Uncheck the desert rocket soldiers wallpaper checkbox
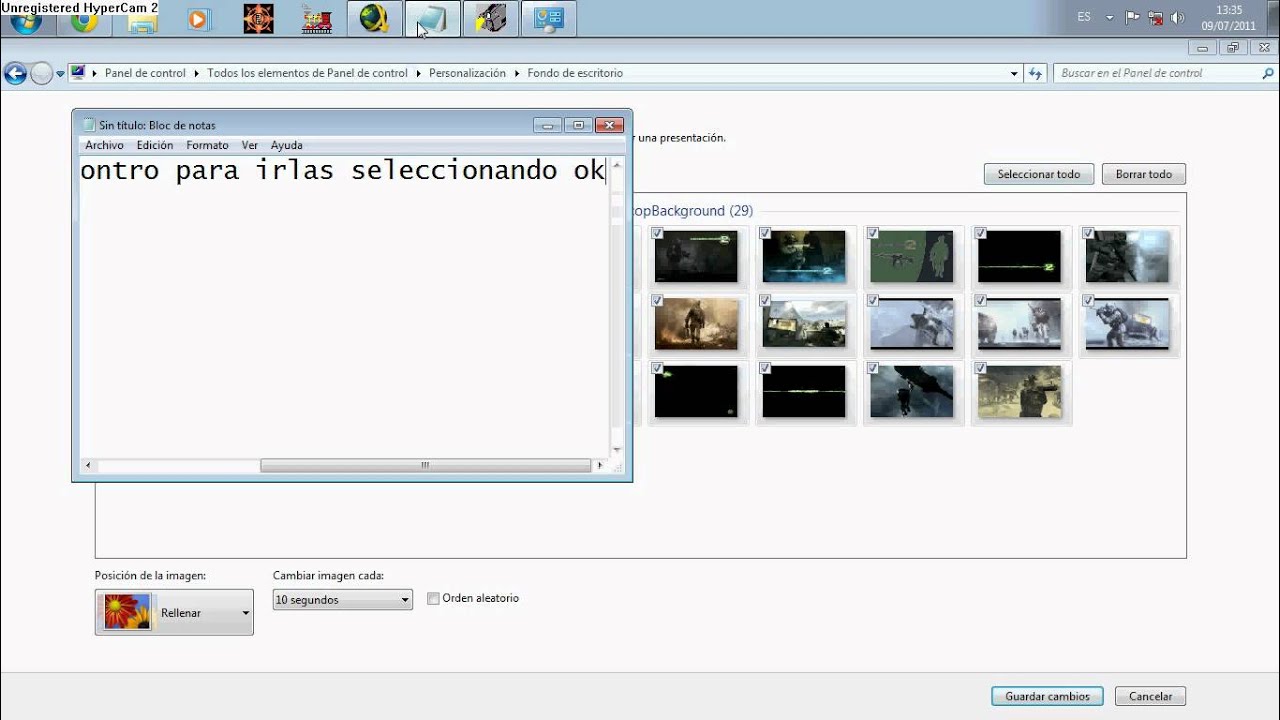1280x720 pixels. pos(981,369)
